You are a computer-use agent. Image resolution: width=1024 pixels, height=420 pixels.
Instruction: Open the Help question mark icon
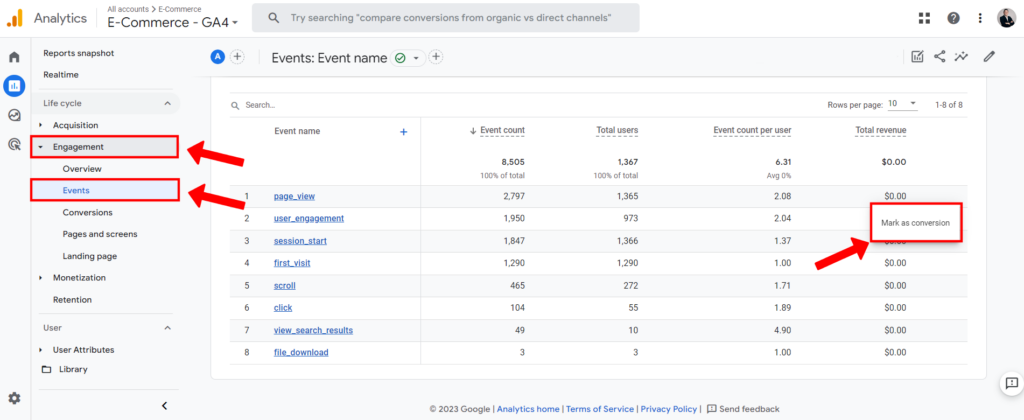click(953, 18)
